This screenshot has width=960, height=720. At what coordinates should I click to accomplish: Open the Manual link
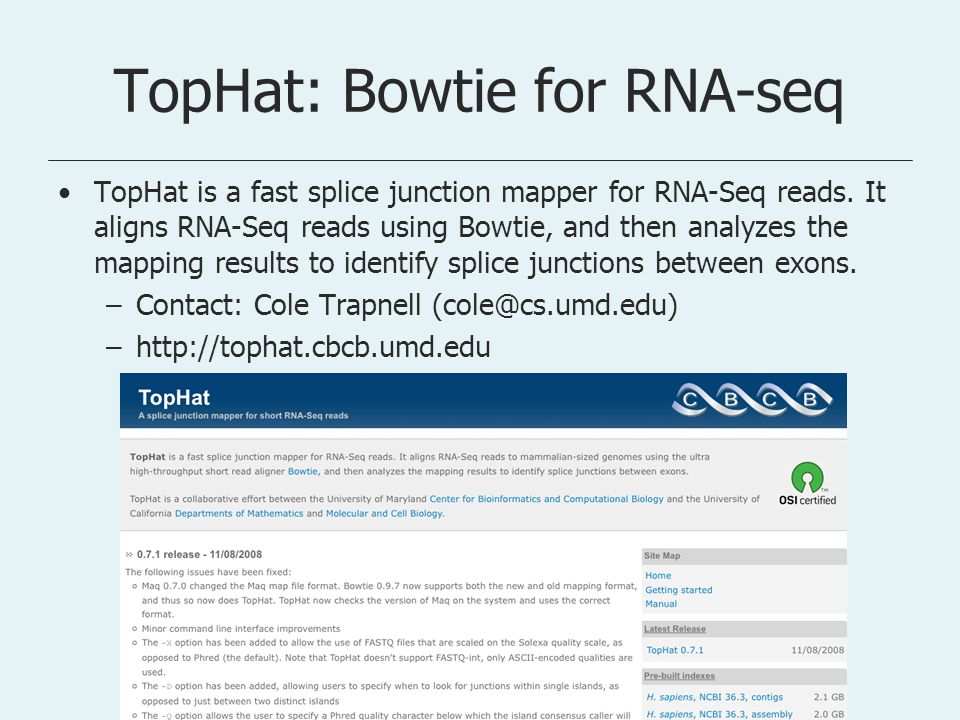pyautogui.click(x=661, y=604)
